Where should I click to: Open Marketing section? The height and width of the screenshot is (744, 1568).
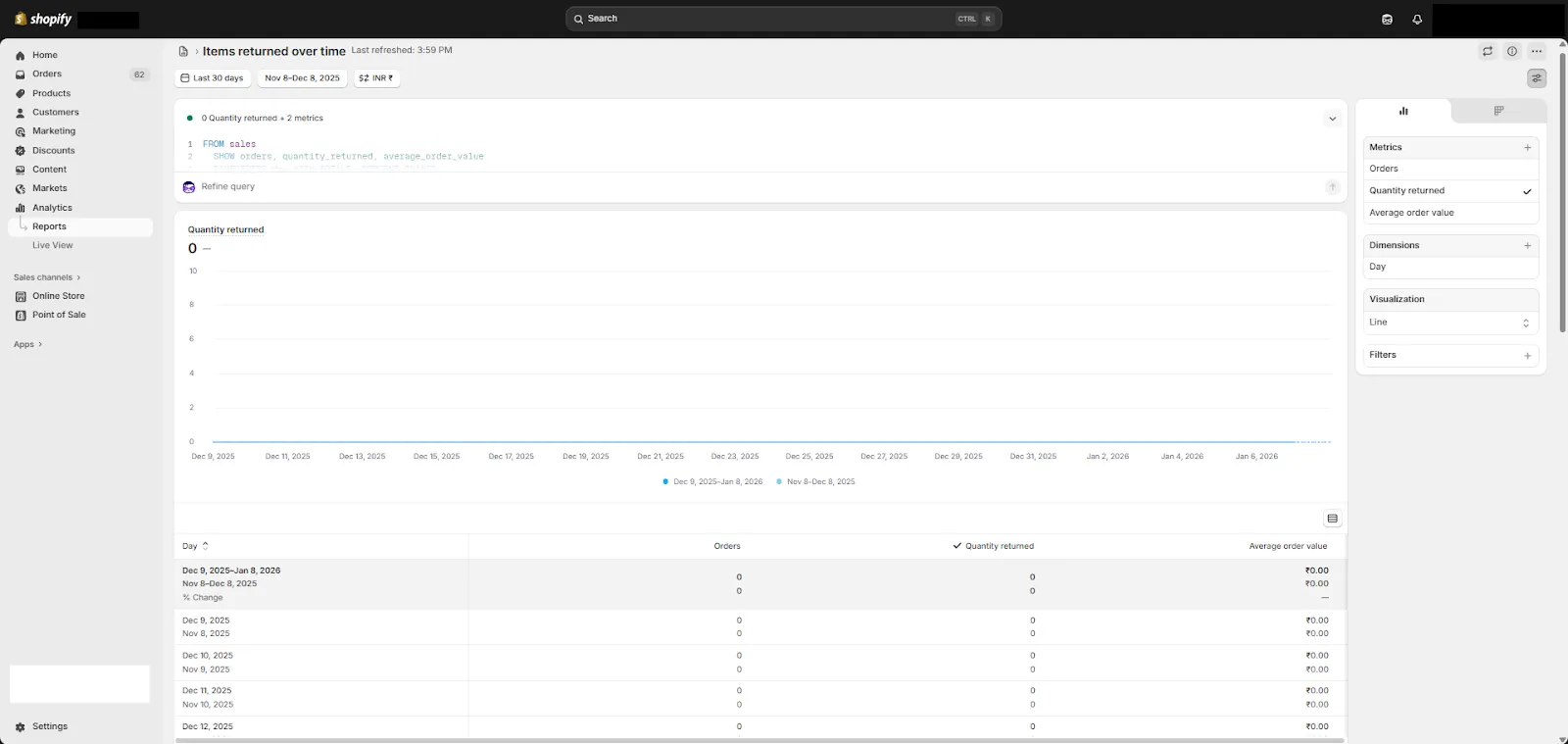(53, 131)
